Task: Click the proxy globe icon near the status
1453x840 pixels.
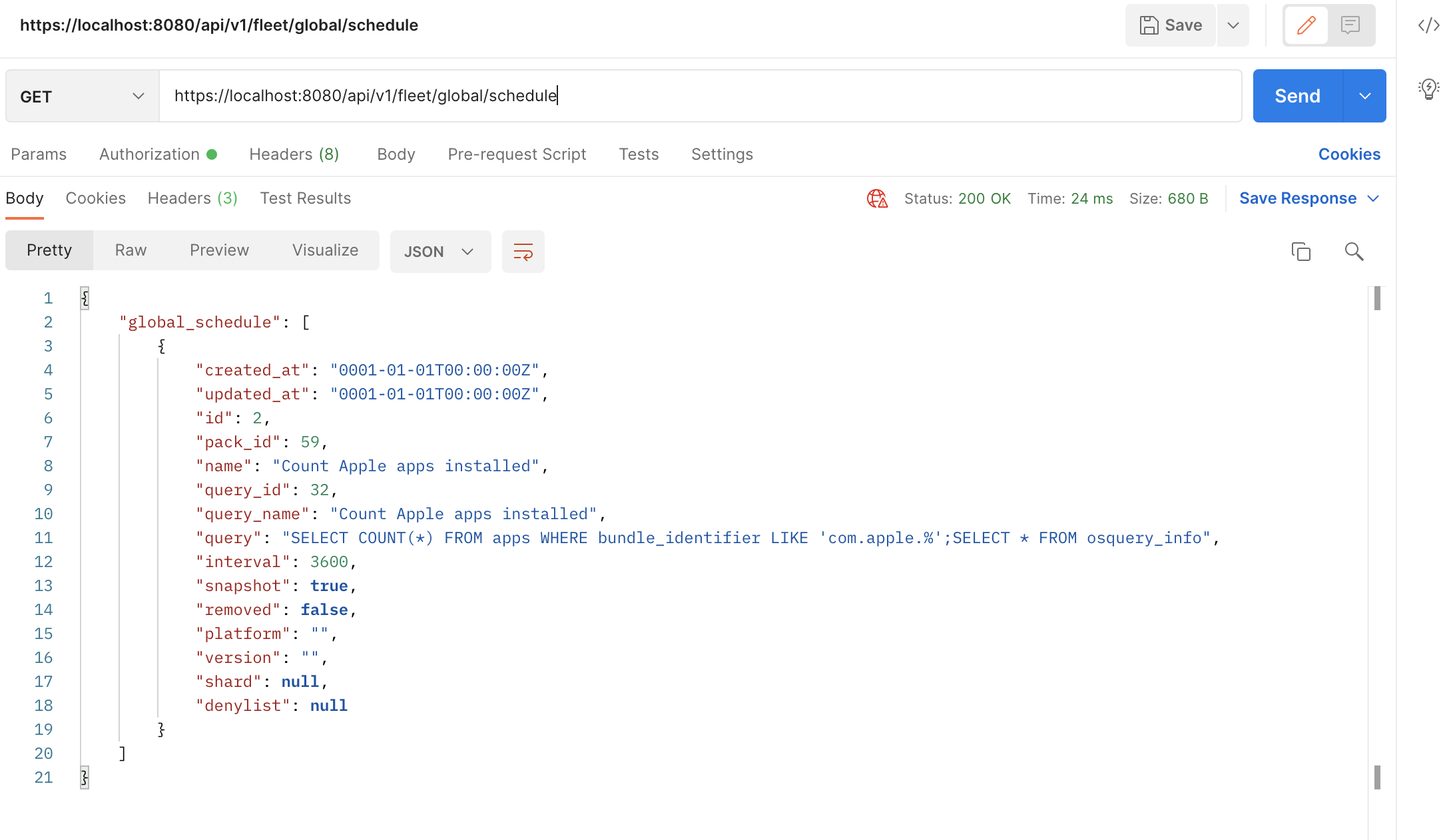Action: [876, 198]
